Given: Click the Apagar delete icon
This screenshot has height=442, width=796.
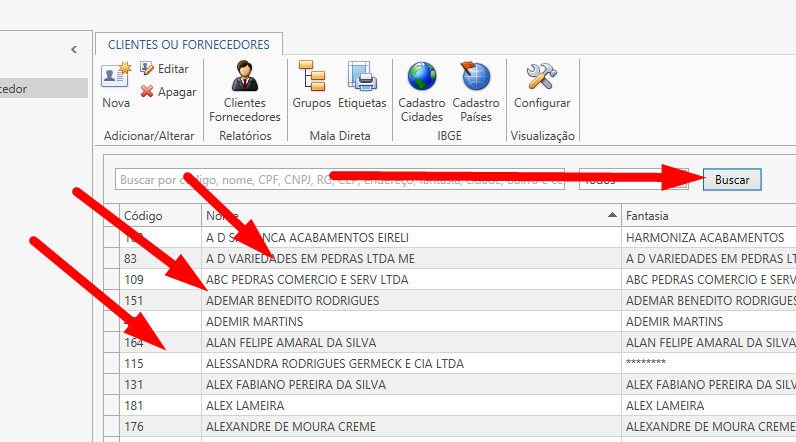Looking at the screenshot, I should pyautogui.click(x=147, y=92).
